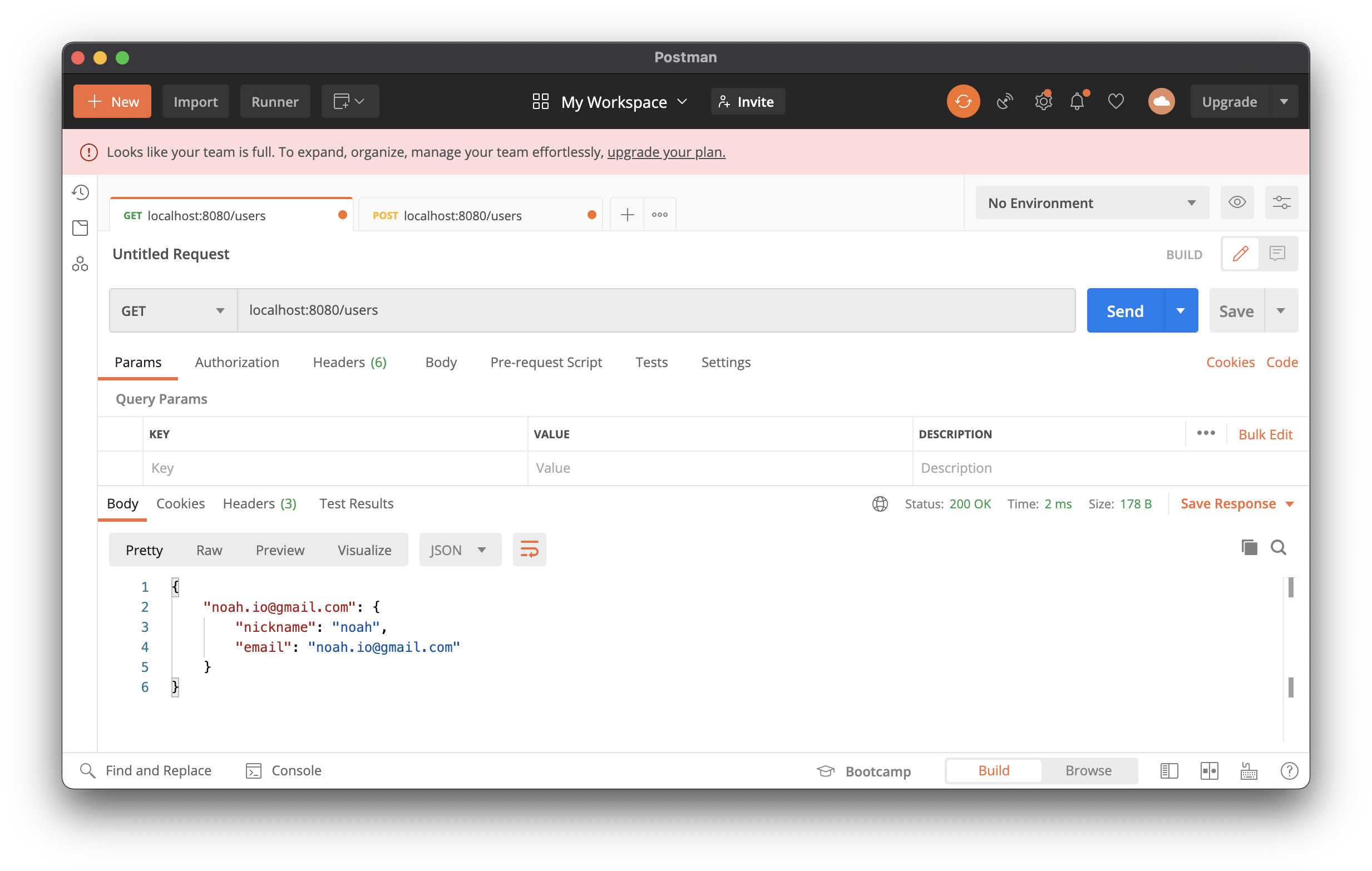Open the new window dropdown icon
Screen dimensions: 1372x871
[350, 101]
